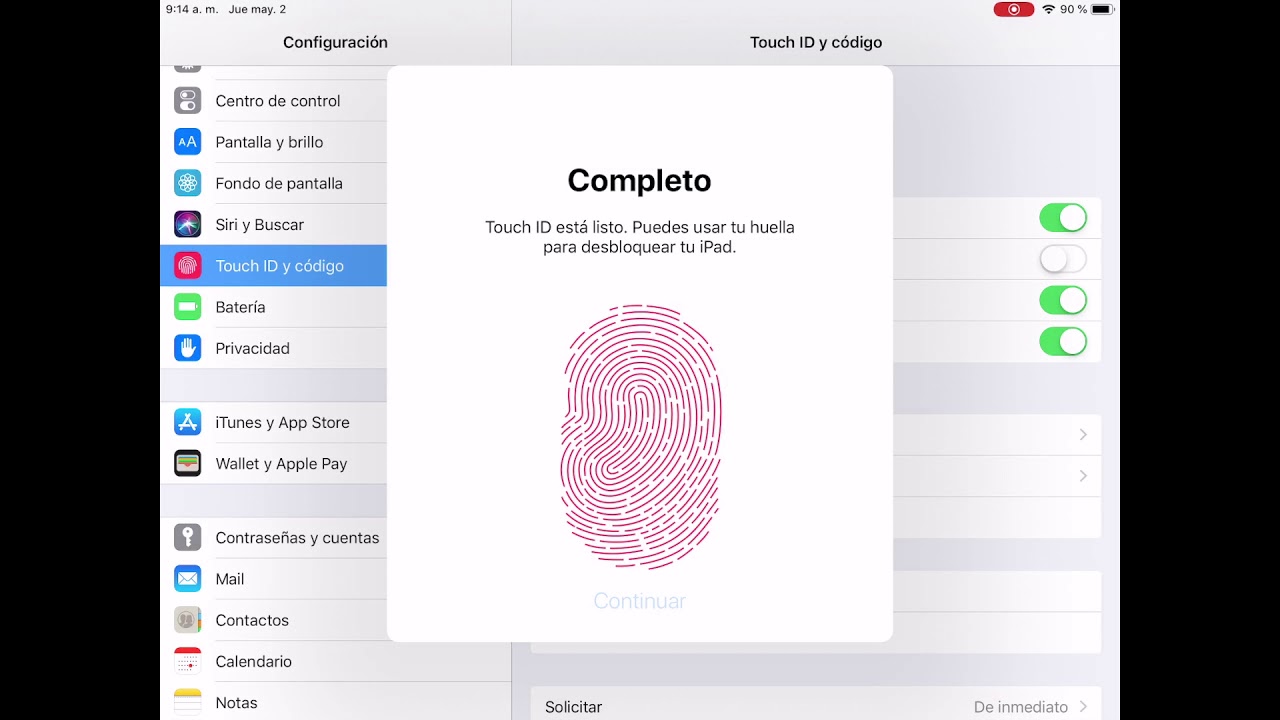Tap the iTunes y App Store label

[283, 423]
